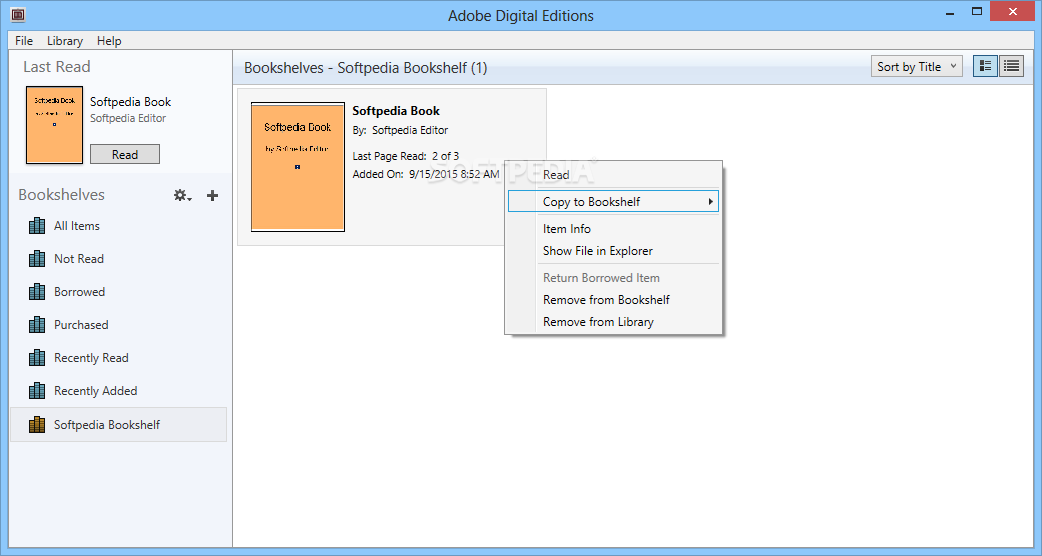The width and height of the screenshot is (1042, 556).
Task: Click the bold Softpedia Book title in main panel
Action: [x=396, y=111]
